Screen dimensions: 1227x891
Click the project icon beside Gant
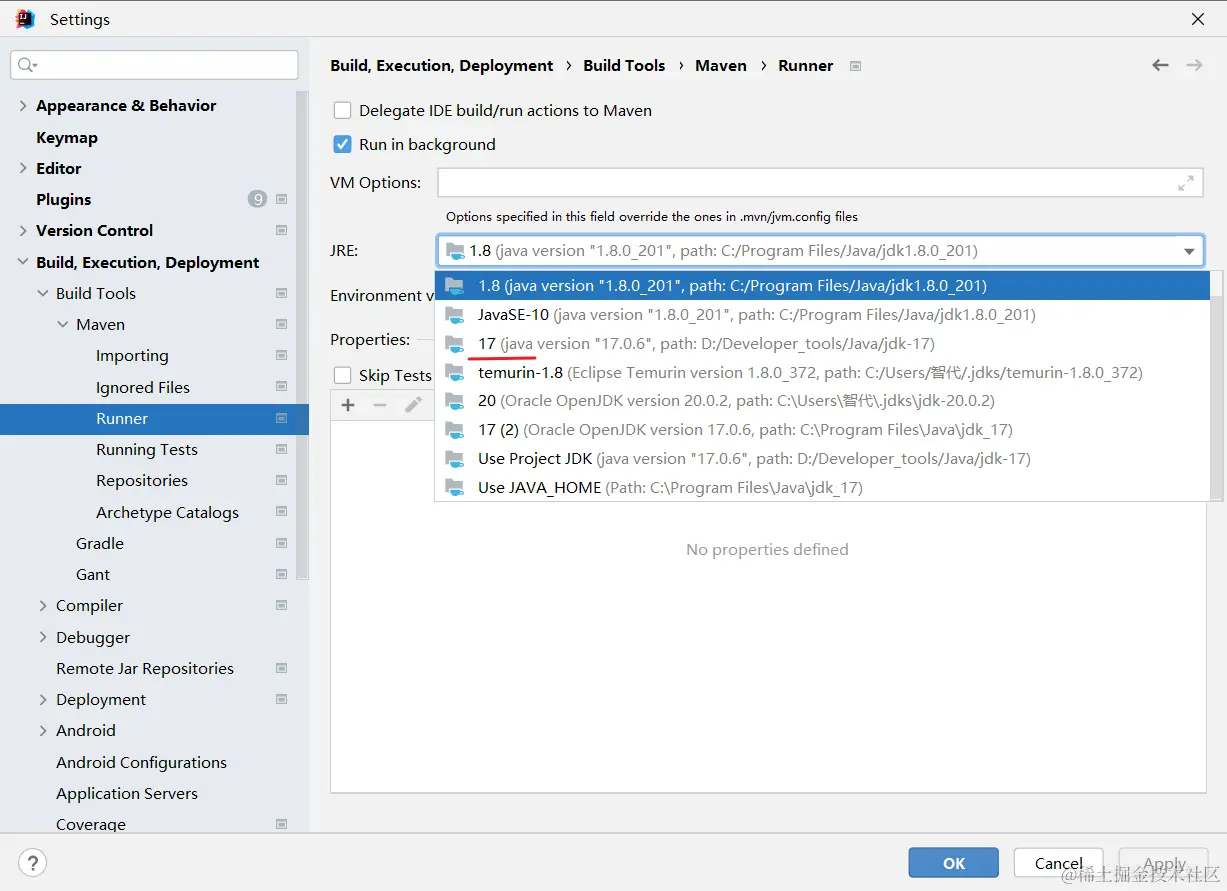[x=281, y=574]
